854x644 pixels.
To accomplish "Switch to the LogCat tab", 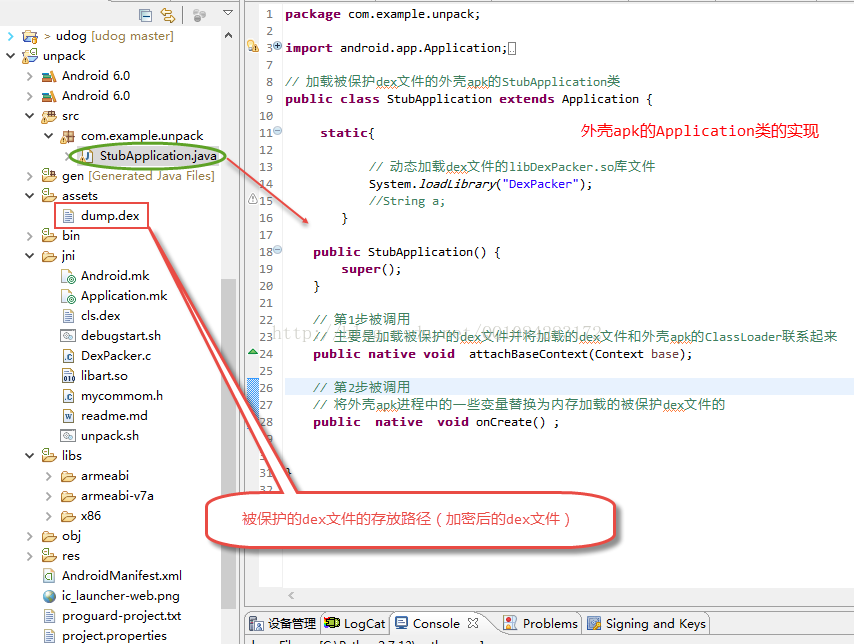I will (x=355, y=623).
